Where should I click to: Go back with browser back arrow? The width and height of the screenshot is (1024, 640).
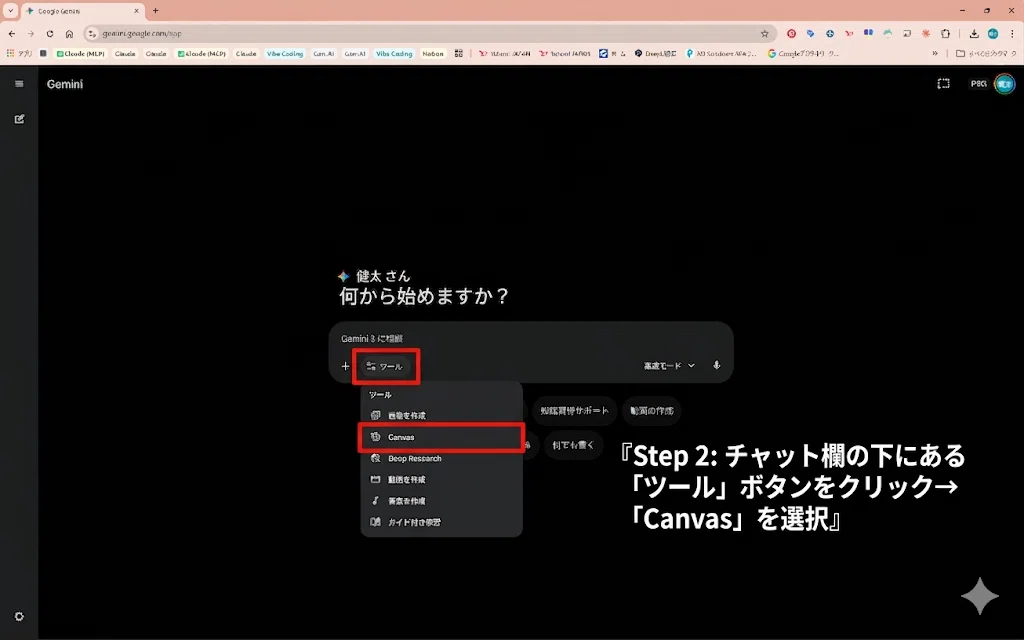(x=12, y=33)
